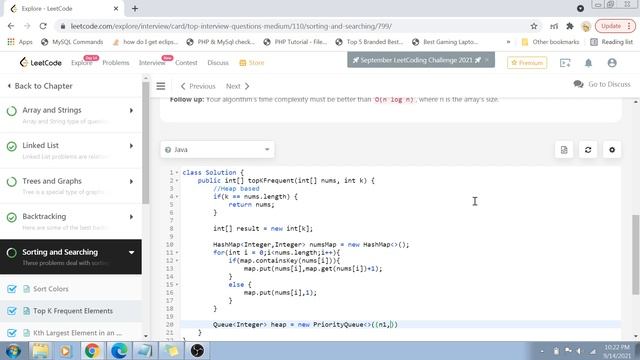Go back with browser back arrow
The width and height of the screenshot is (640, 360).
click(x=11, y=26)
